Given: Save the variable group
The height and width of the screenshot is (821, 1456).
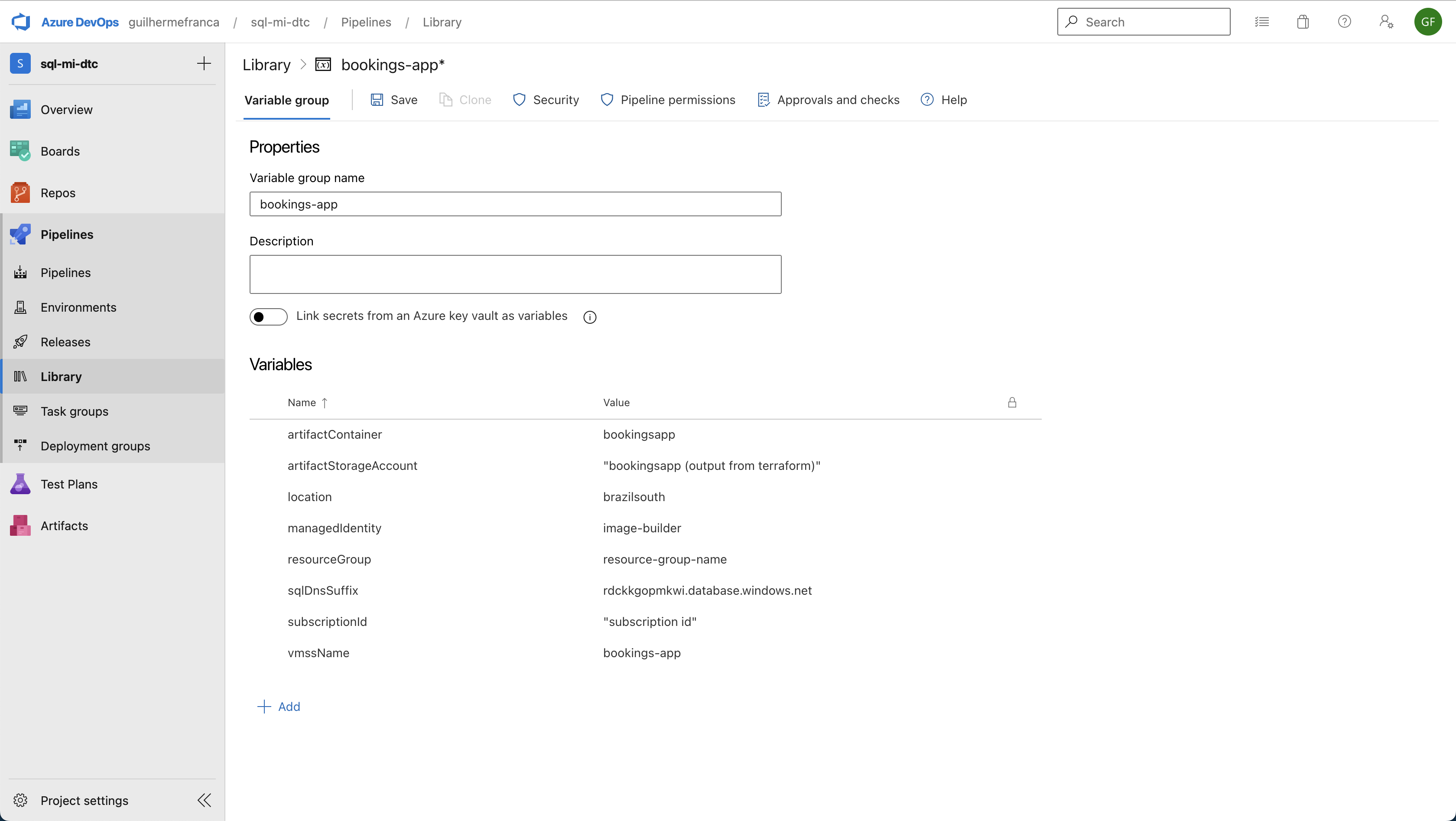Looking at the screenshot, I should tap(394, 100).
